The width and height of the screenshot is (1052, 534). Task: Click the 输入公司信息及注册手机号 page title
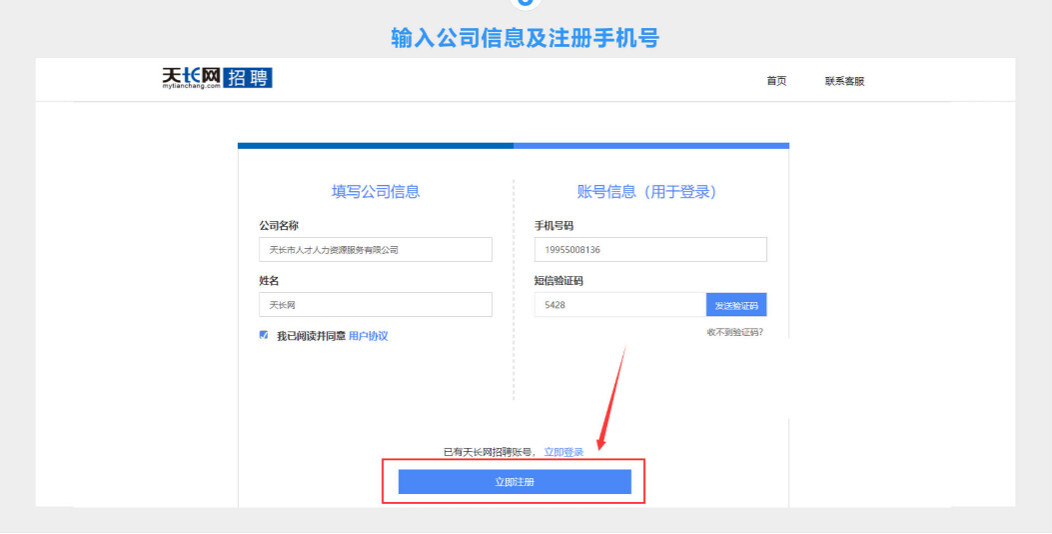tap(525, 38)
